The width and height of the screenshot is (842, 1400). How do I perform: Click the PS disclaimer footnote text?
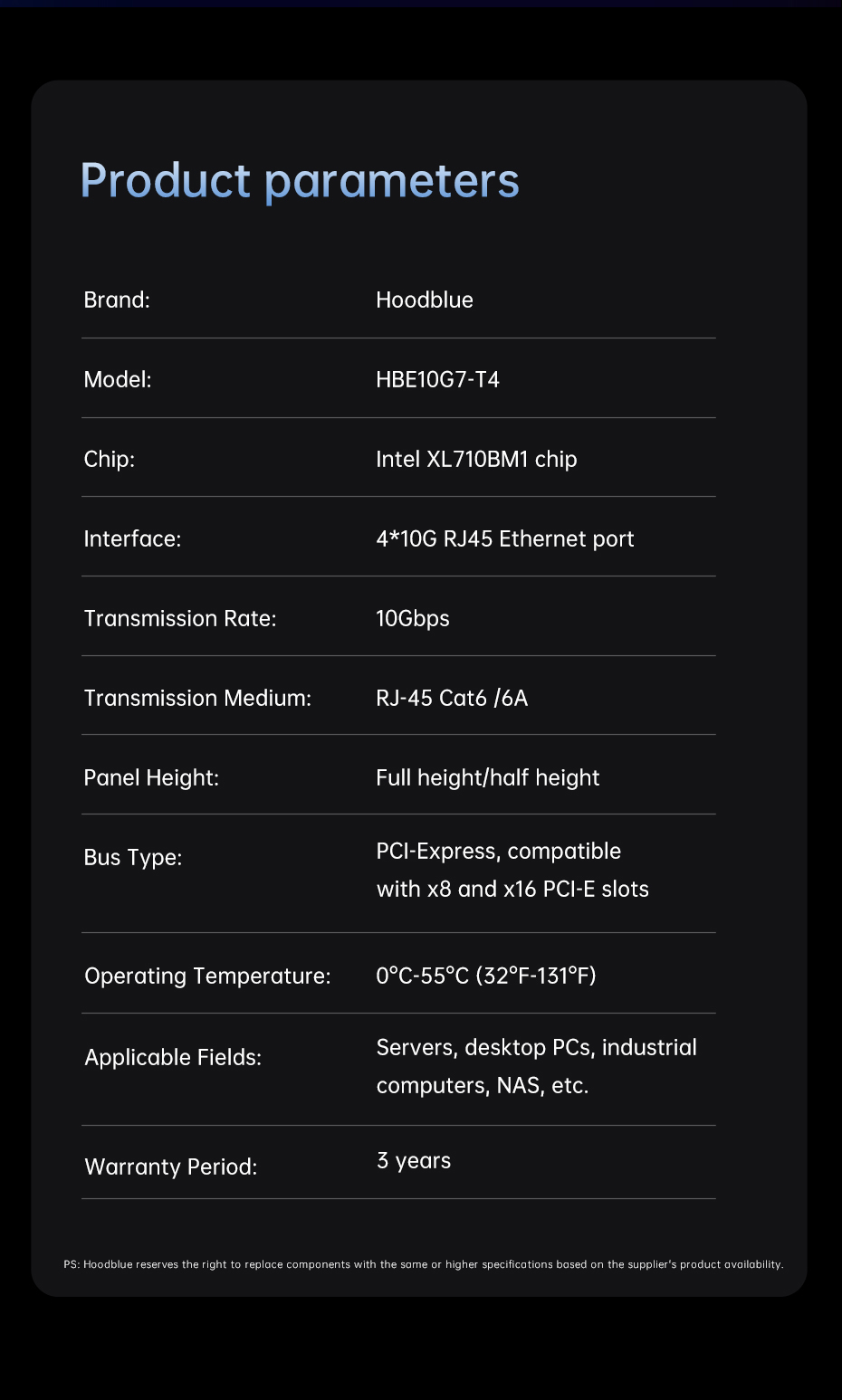[423, 1264]
